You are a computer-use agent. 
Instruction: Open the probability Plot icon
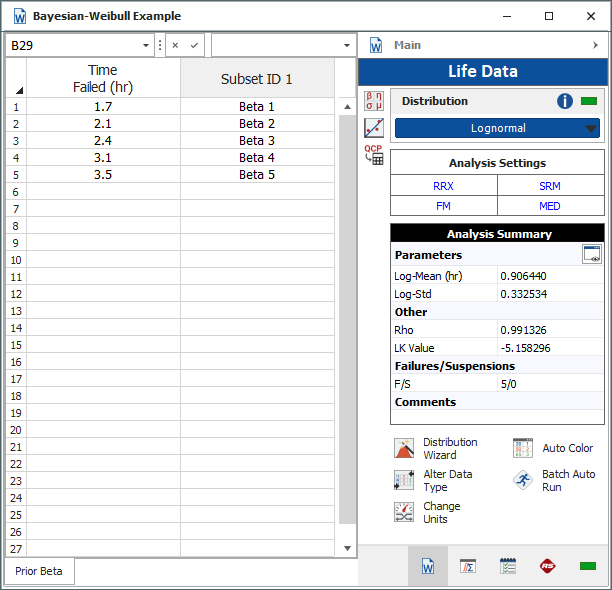374,127
